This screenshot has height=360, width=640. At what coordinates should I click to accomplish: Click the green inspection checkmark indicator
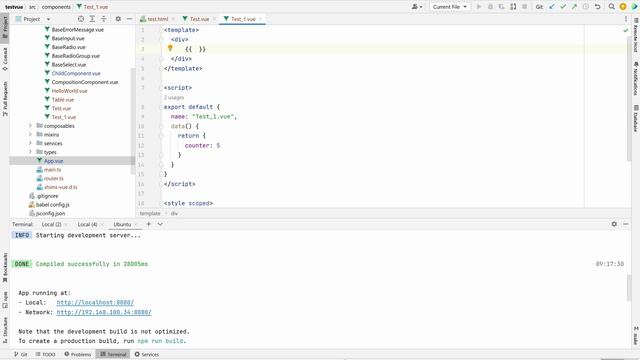point(626,30)
